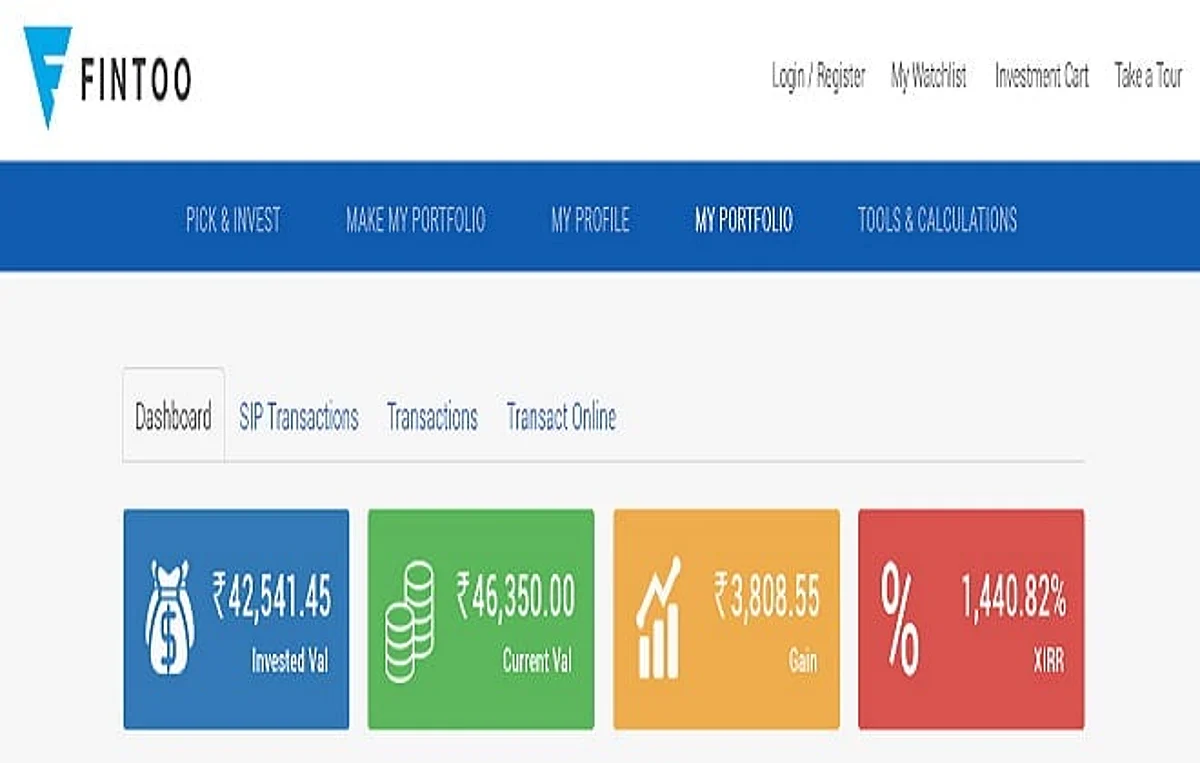Click the growth chart icon on Gain card

point(659,617)
